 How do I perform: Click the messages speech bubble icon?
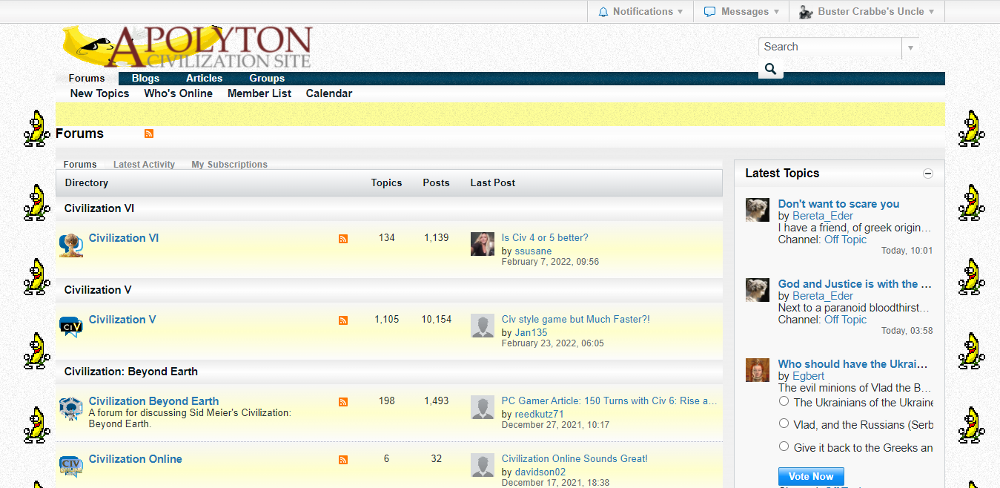(709, 11)
